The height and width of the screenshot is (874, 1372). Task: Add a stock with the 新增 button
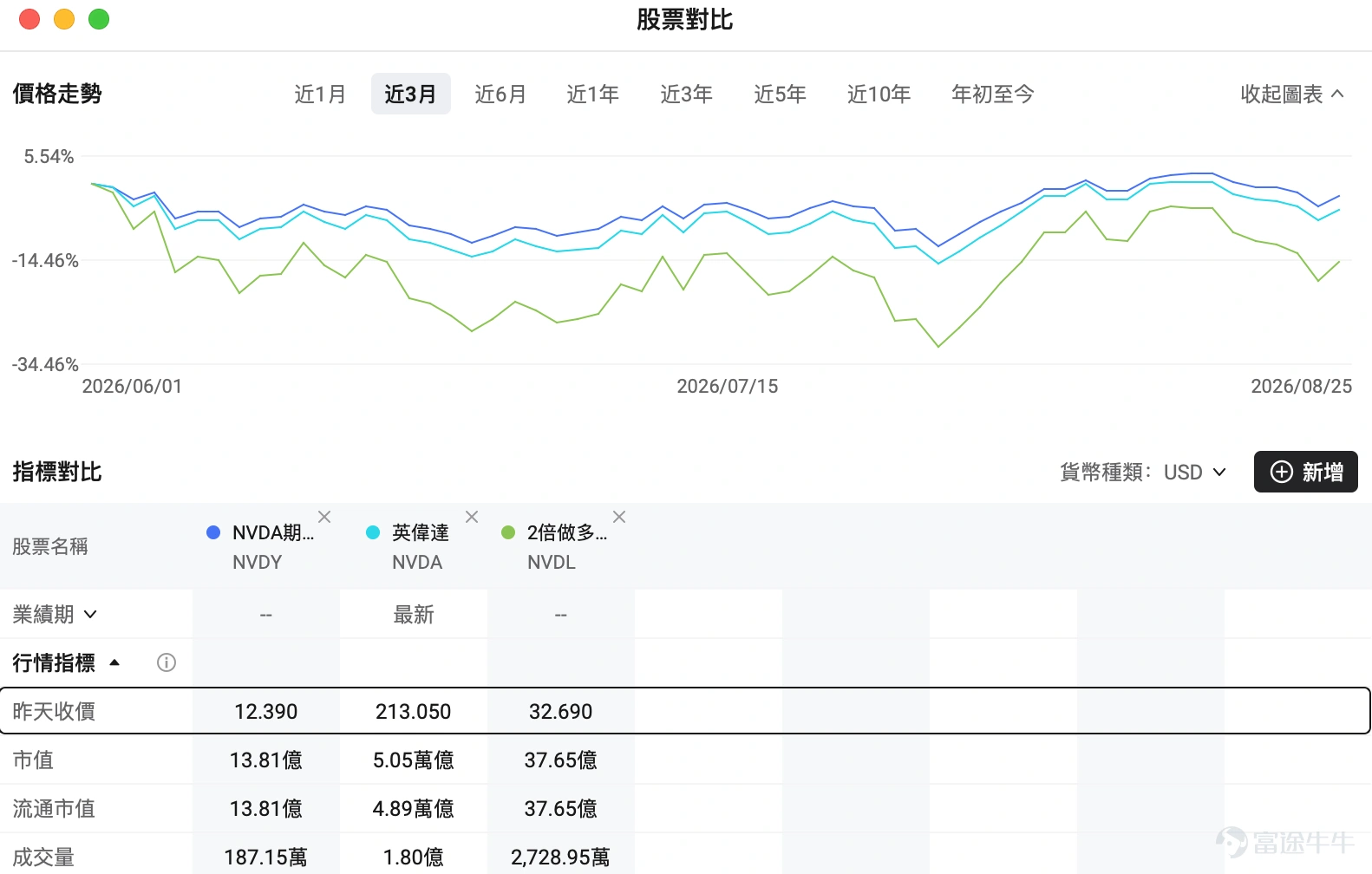click(x=1306, y=472)
